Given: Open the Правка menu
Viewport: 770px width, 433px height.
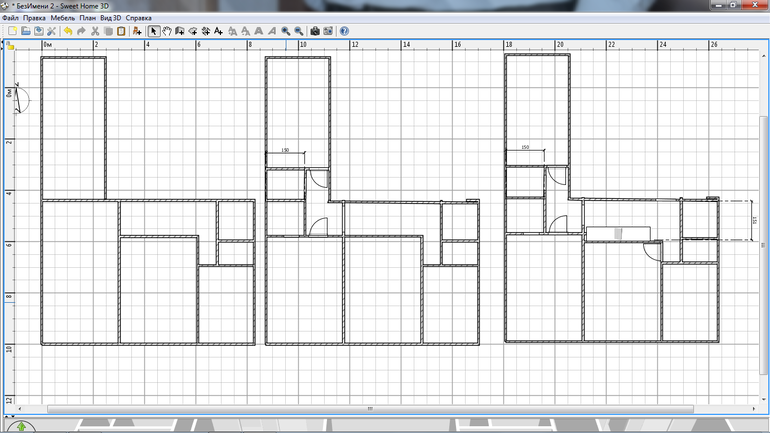Looking at the screenshot, I should click(x=34, y=18).
